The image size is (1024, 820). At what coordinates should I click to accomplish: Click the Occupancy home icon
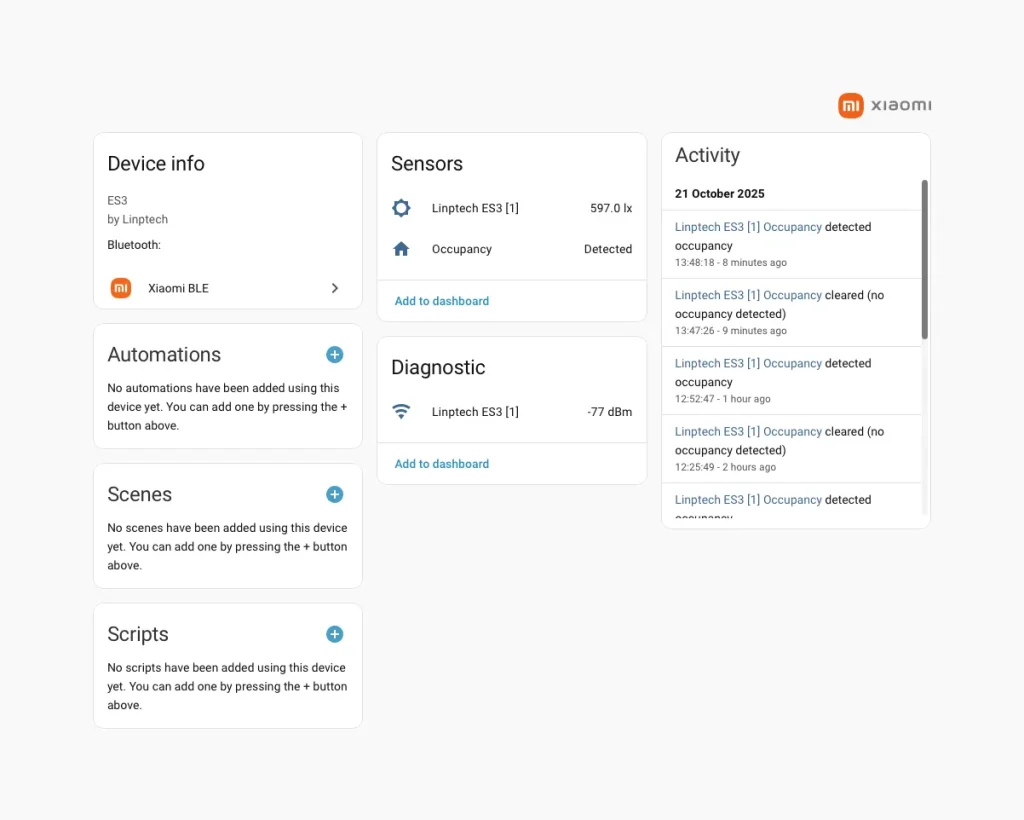tap(401, 249)
